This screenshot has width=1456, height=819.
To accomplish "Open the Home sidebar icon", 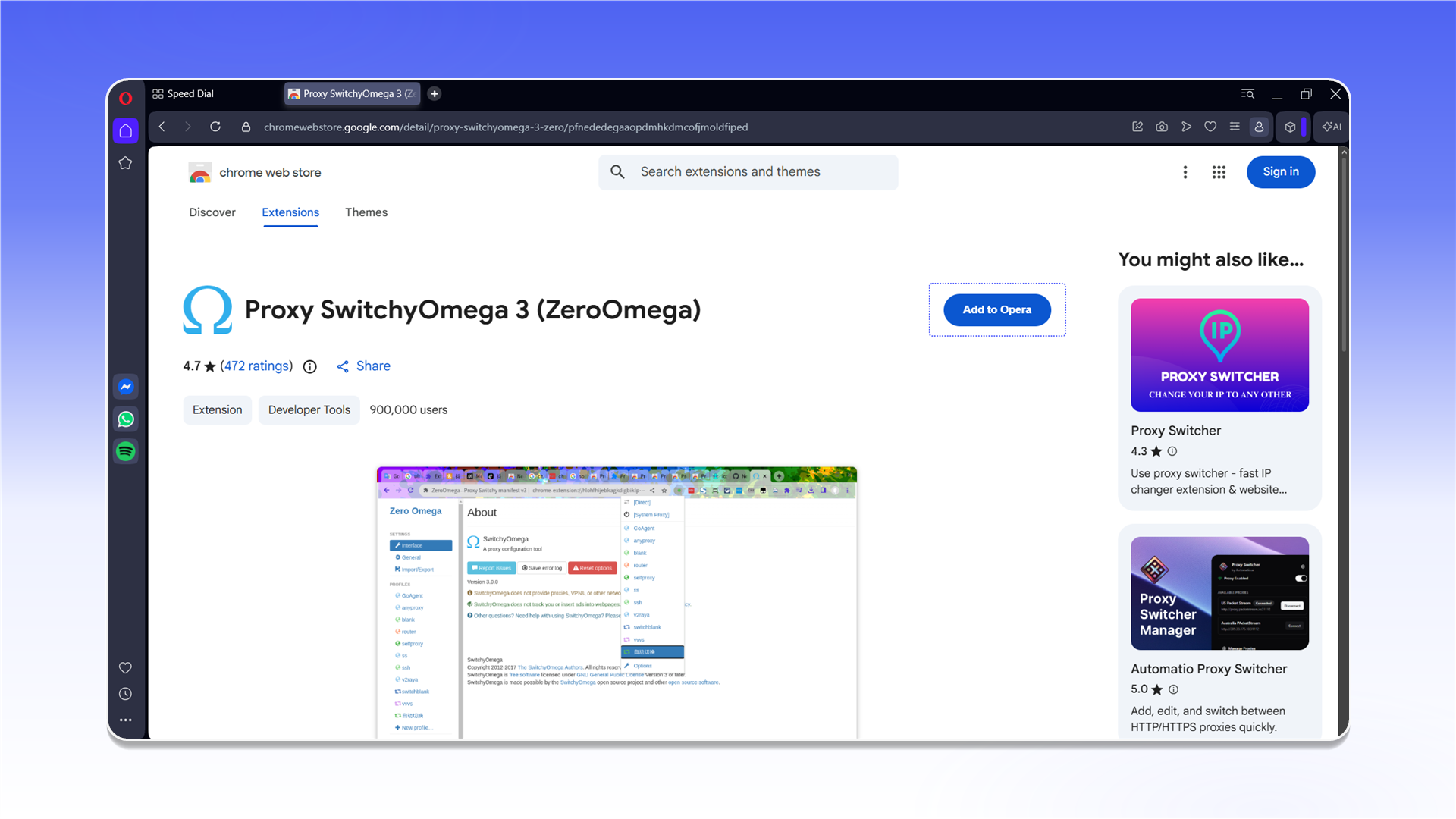I will point(126,130).
